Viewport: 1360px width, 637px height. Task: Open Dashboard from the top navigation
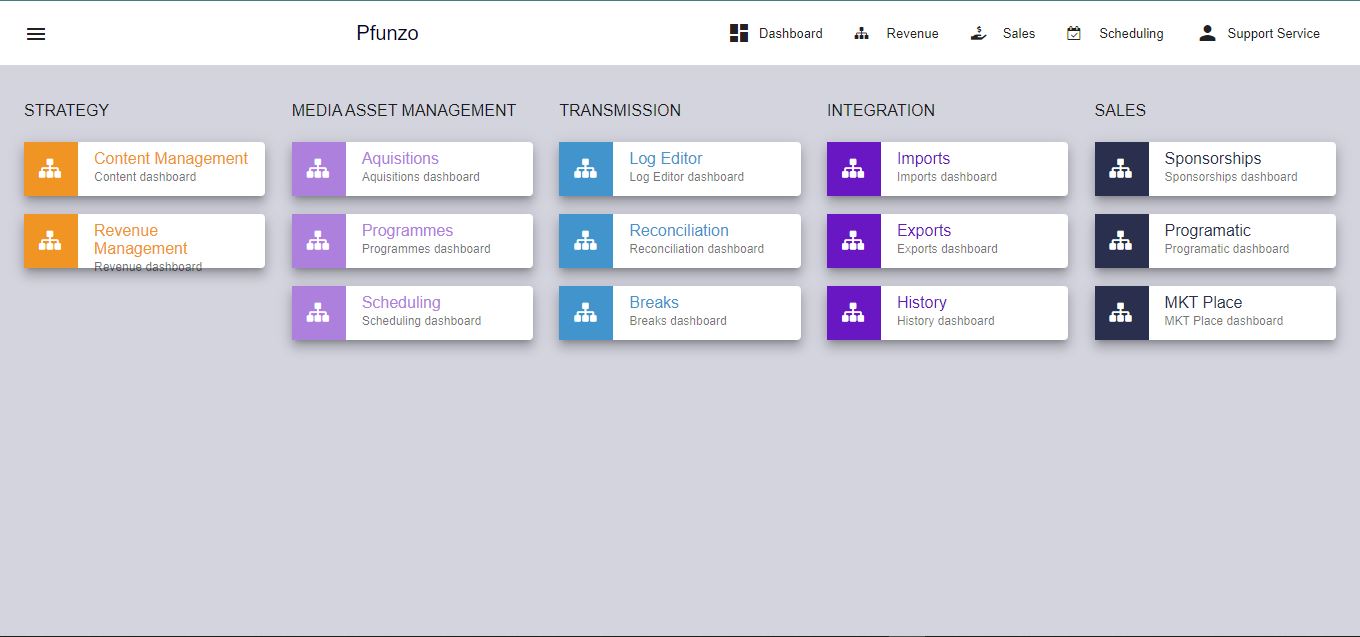pyautogui.click(x=776, y=34)
